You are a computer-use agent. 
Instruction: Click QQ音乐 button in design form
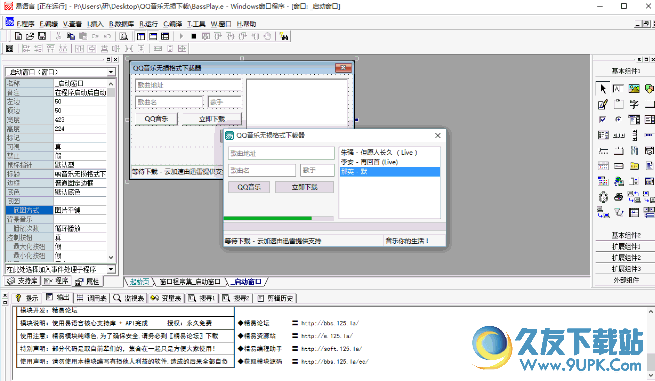pos(156,119)
